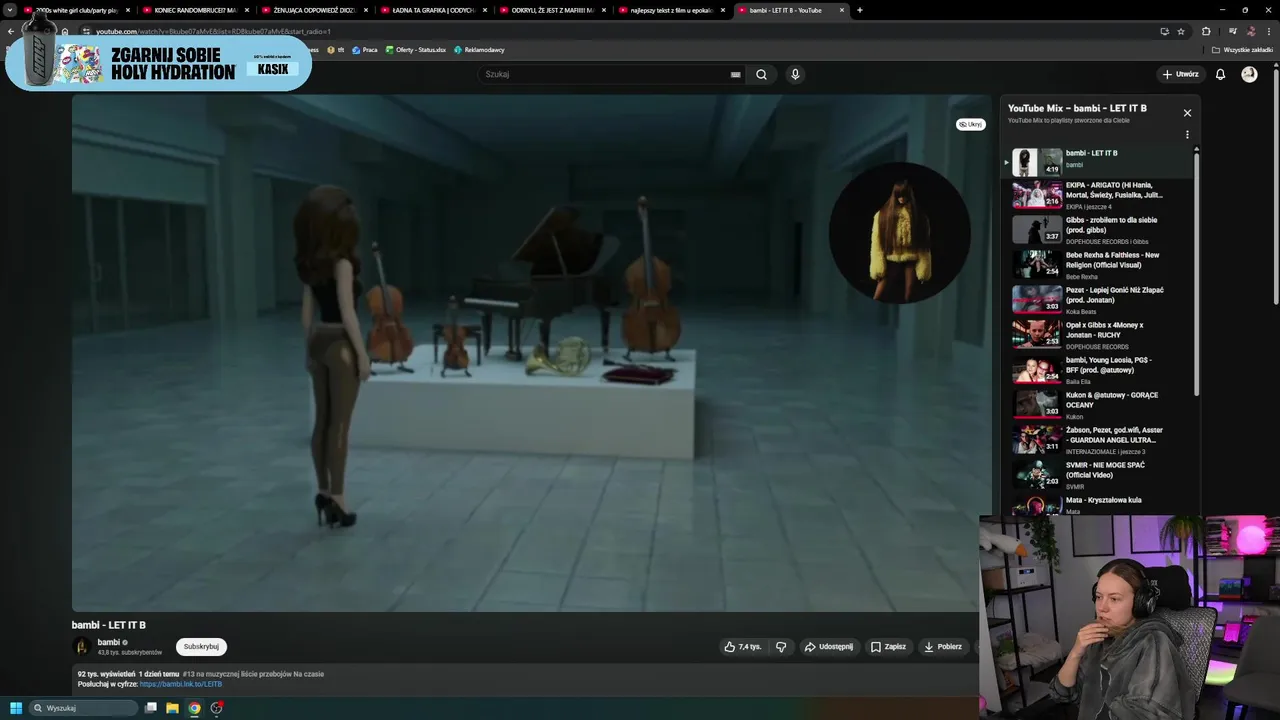Image resolution: width=1280 pixels, height=720 pixels.
Task: Open the Oferty - Status.xlsx bookmark
Action: [x=415, y=49]
